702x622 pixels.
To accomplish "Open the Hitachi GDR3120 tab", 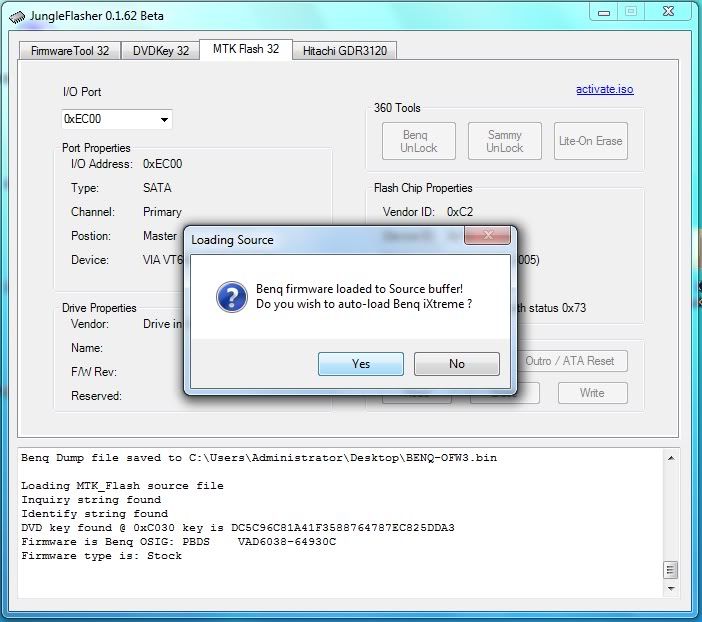I will (345, 51).
